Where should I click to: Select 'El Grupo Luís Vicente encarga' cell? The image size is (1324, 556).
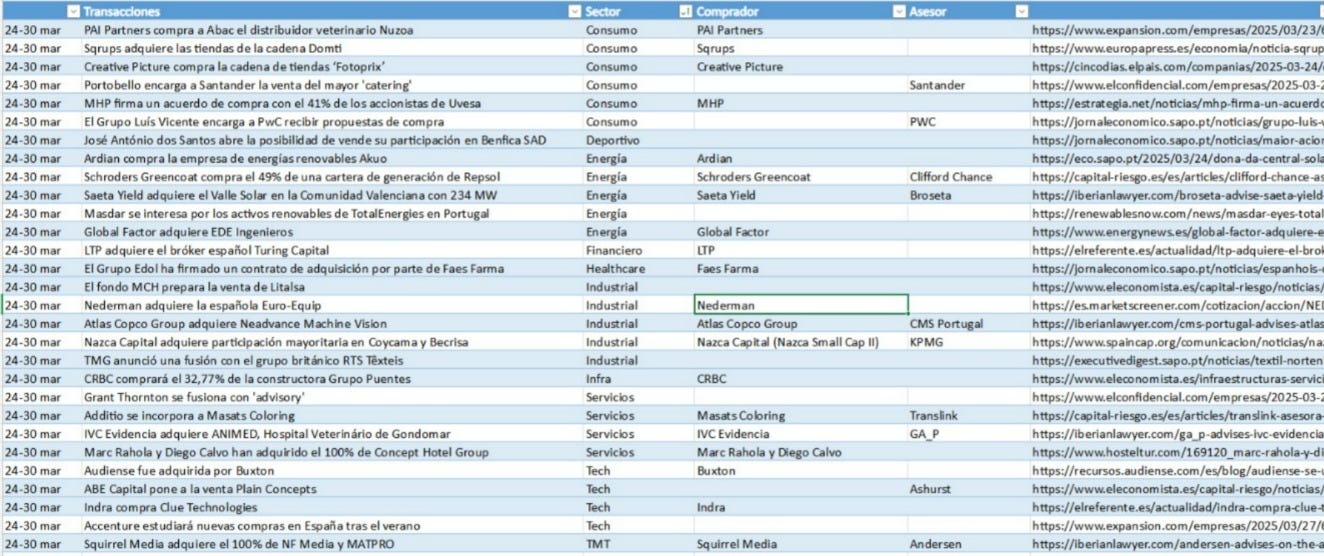coord(332,122)
